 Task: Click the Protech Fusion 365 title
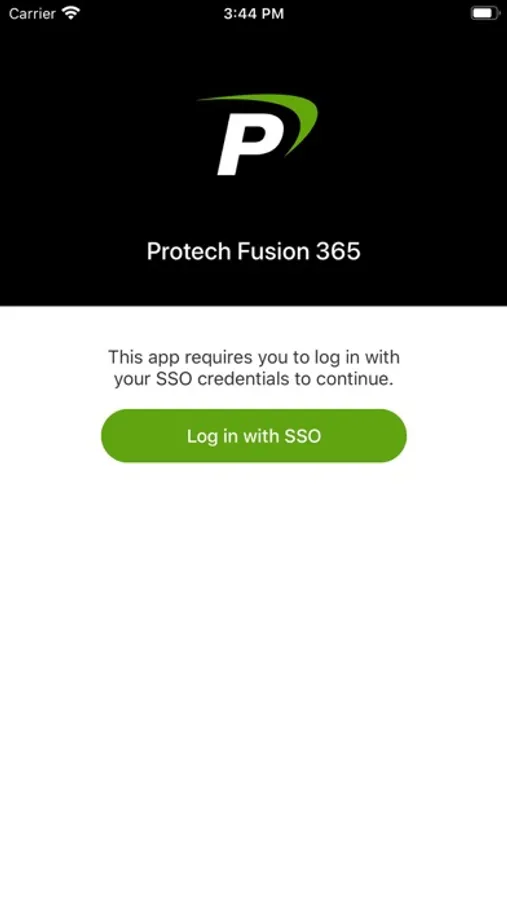[254, 251]
